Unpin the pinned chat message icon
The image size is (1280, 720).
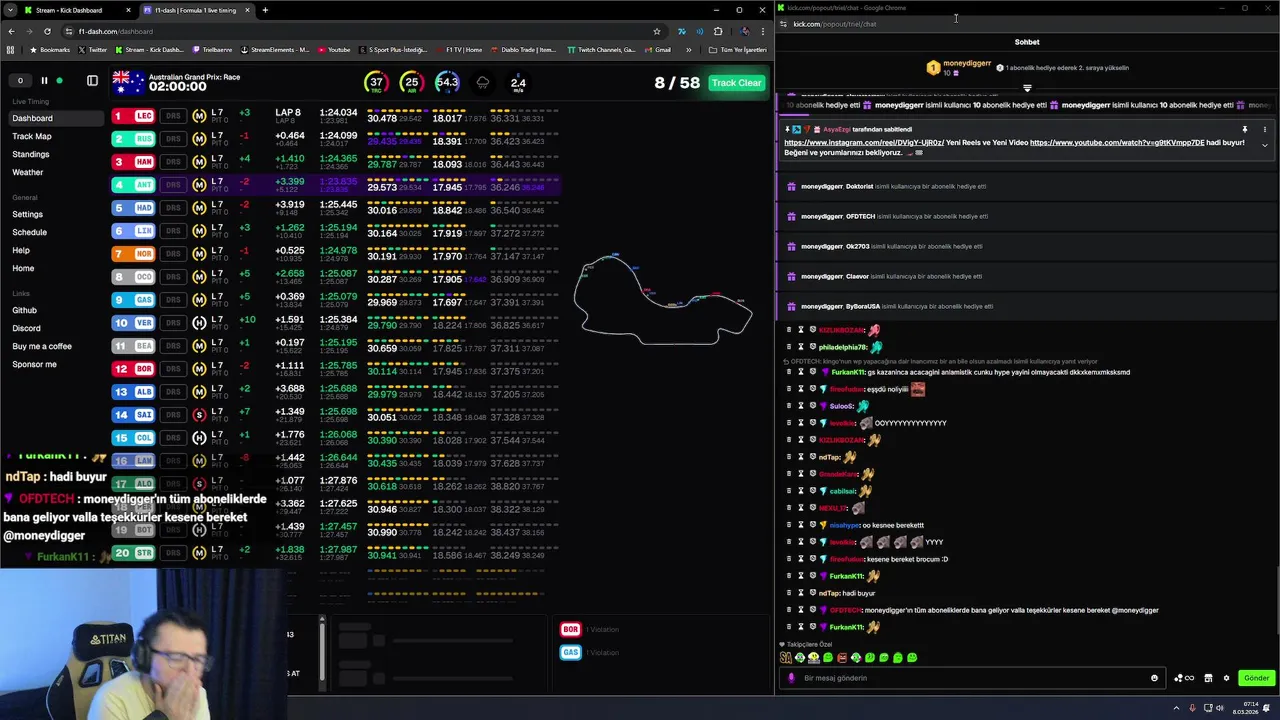[1244, 129]
